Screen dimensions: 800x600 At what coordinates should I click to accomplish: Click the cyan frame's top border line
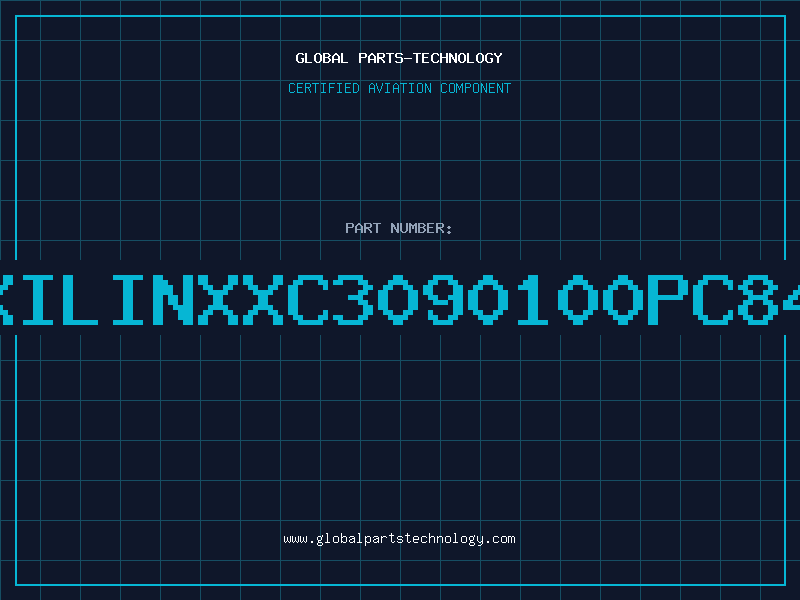[400, 16]
